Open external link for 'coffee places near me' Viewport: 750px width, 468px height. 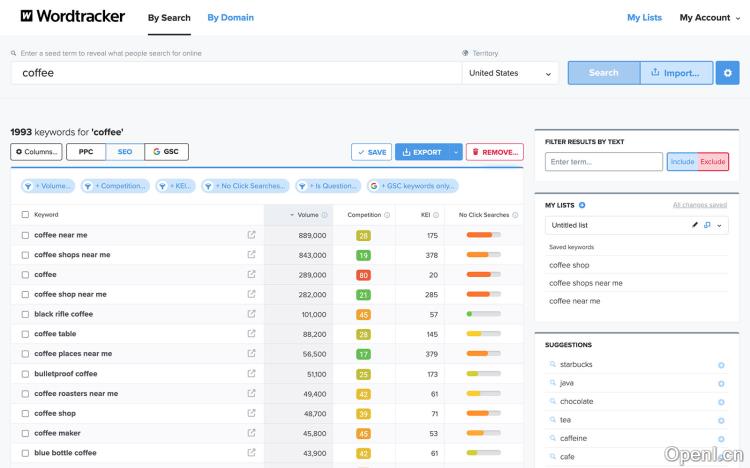click(x=251, y=353)
